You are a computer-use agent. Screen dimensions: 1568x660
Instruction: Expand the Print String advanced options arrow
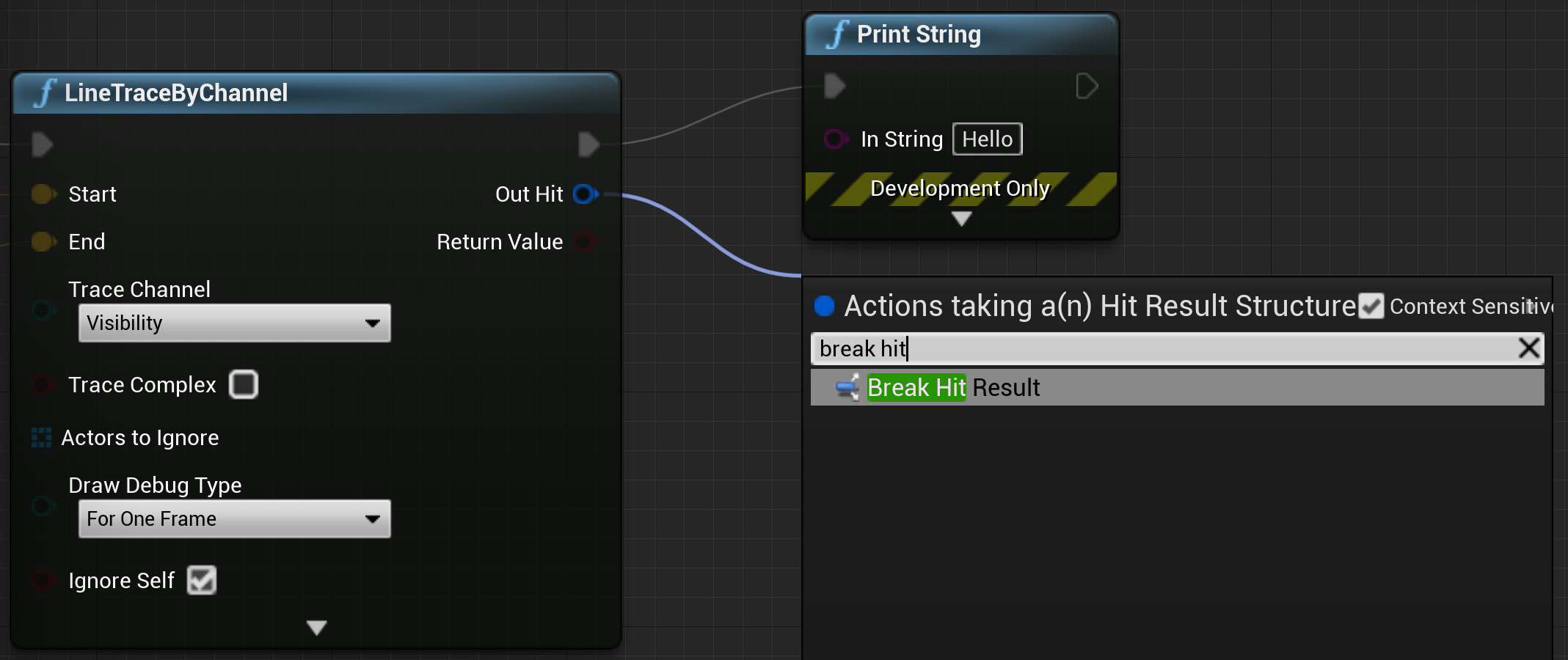[x=961, y=219]
